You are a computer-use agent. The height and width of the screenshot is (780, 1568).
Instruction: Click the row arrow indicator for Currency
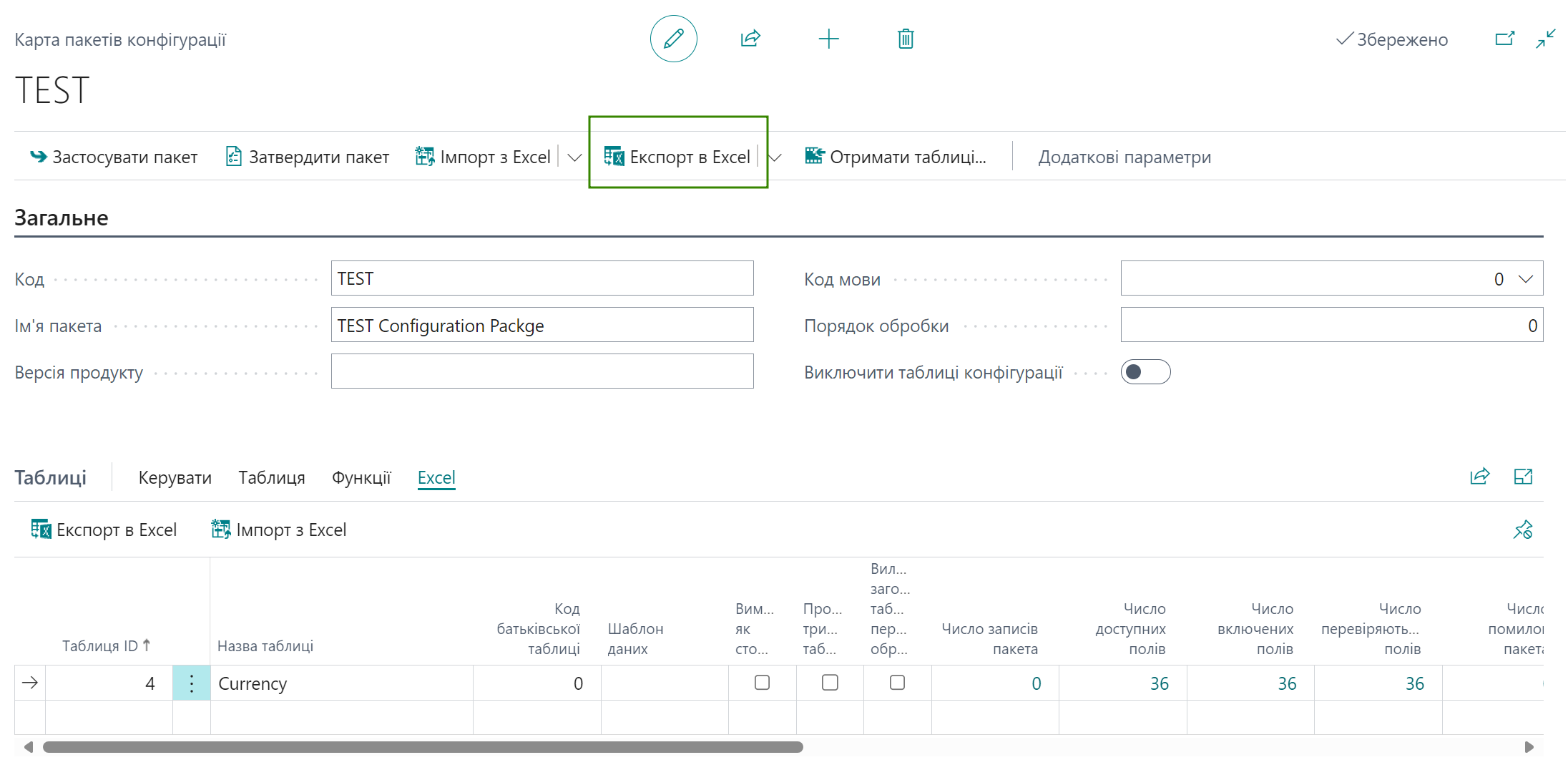pyautogui.click(x=30, y=683)
